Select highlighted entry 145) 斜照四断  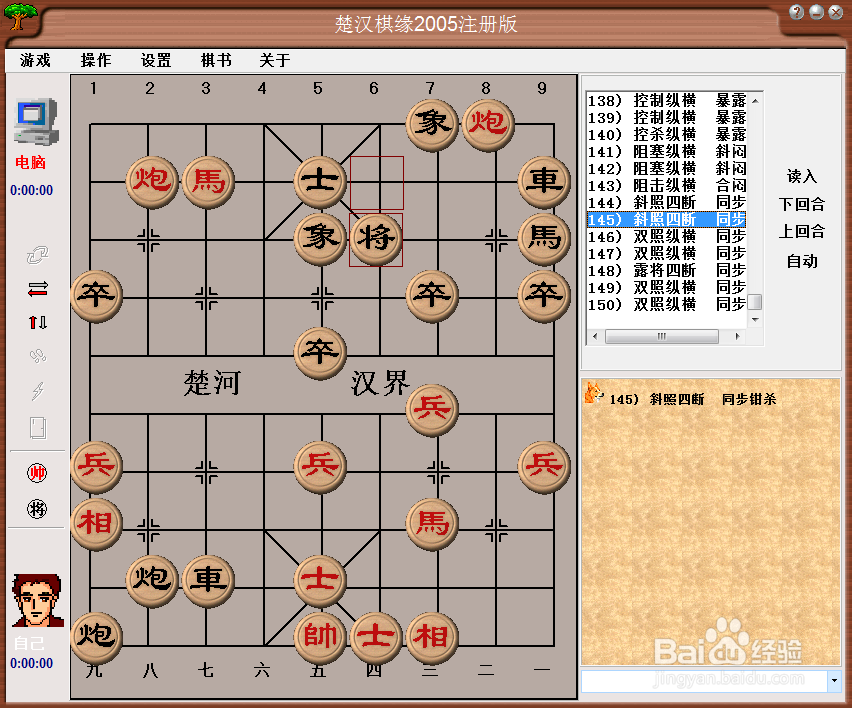coord(667,220)
